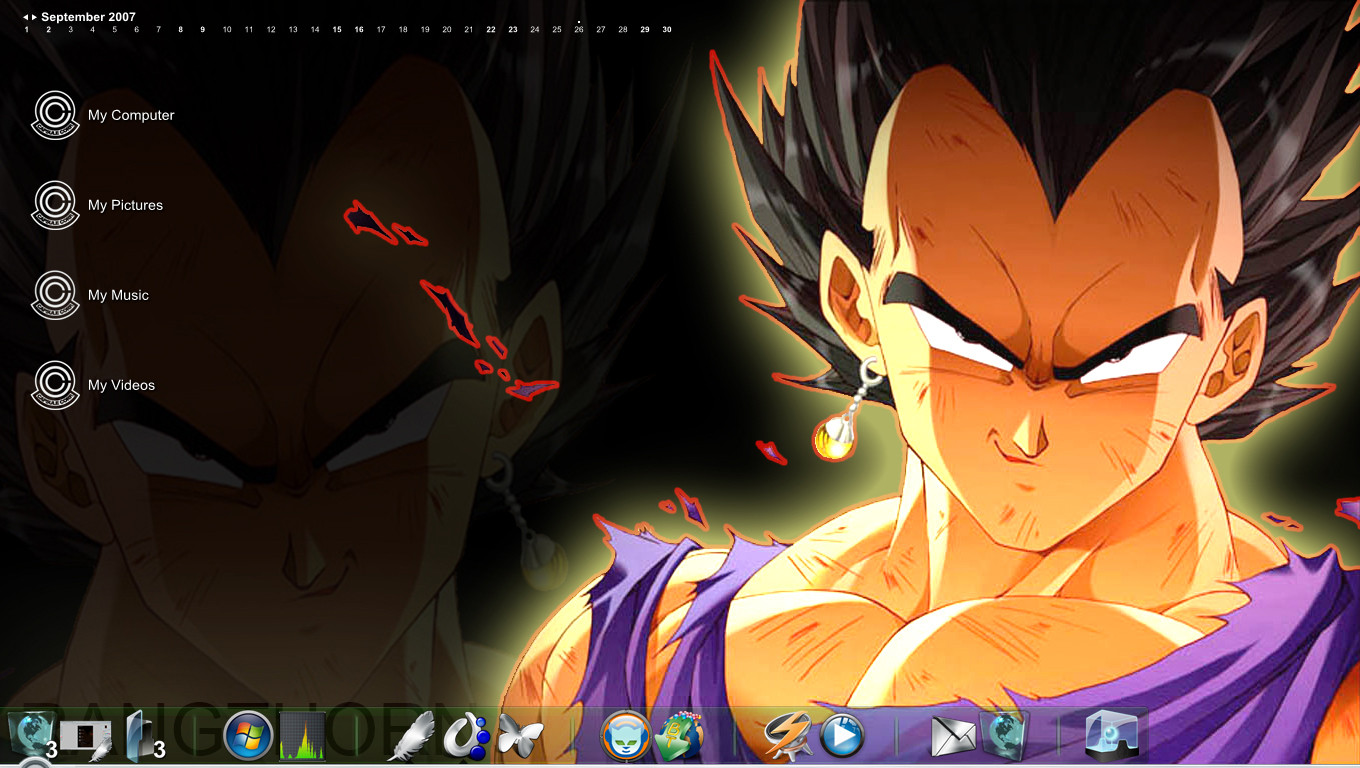1360x768 pixels.
Task: Select day 8 in the calendar strip
Action: [181, 30]
